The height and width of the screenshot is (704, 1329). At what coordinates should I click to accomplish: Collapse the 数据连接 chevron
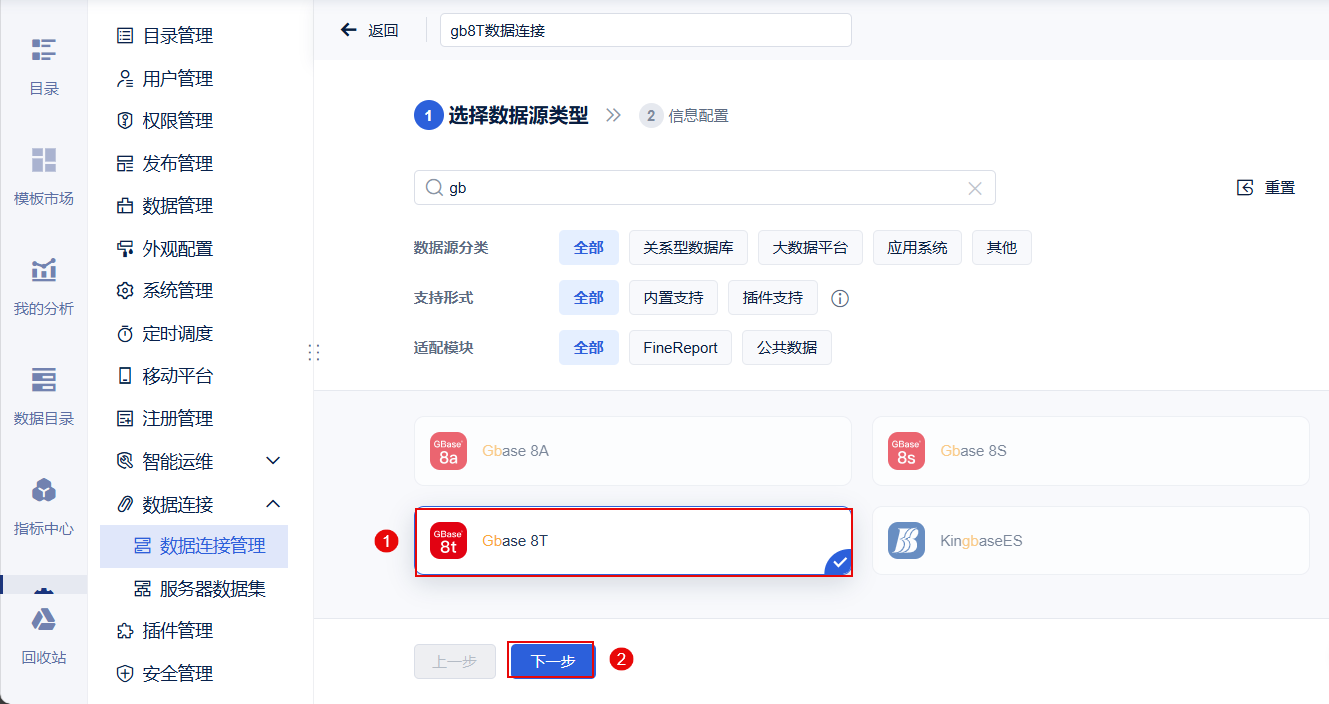[273, 504]
